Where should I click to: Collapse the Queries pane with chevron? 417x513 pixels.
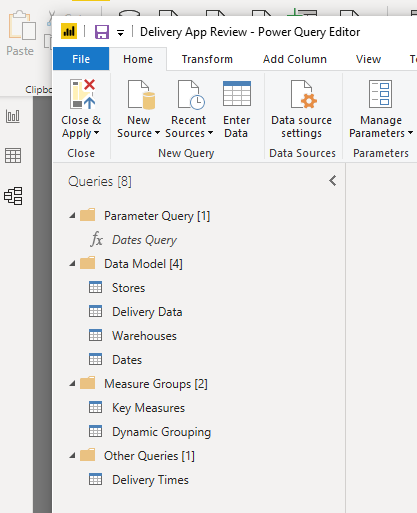click(x=332, y=181)
